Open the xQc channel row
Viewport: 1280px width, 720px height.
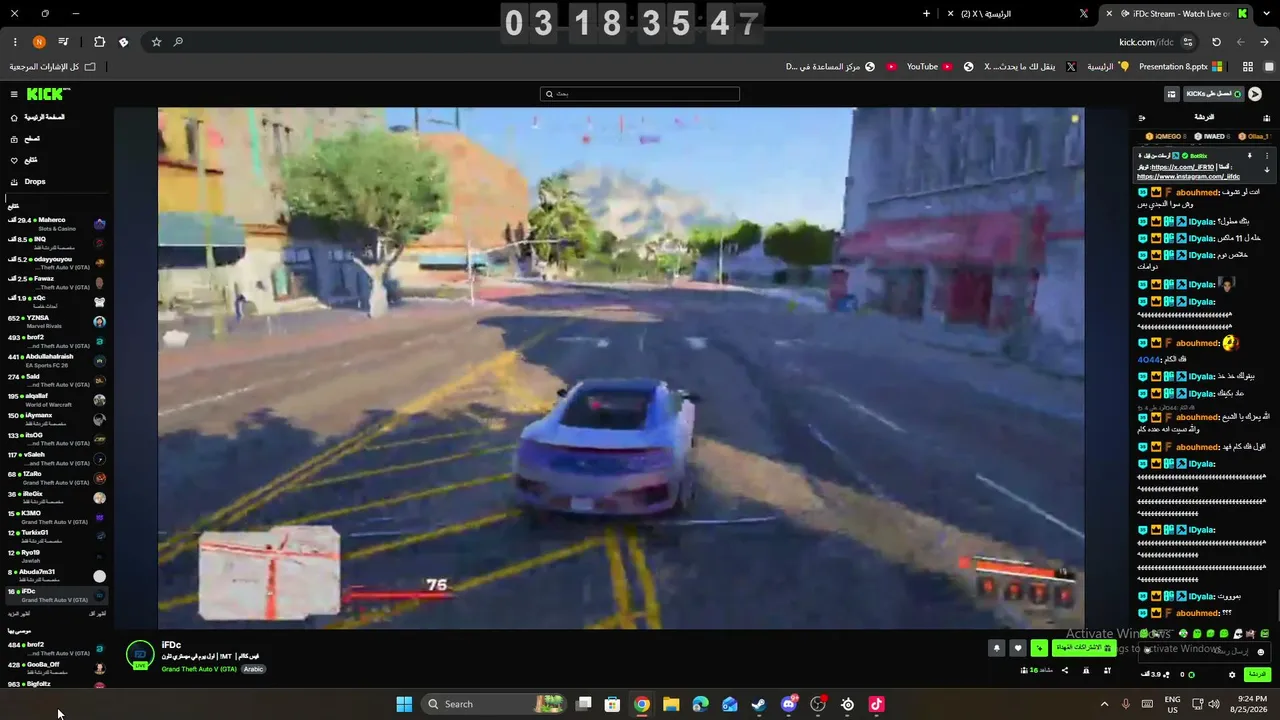(x=57, y=301)
